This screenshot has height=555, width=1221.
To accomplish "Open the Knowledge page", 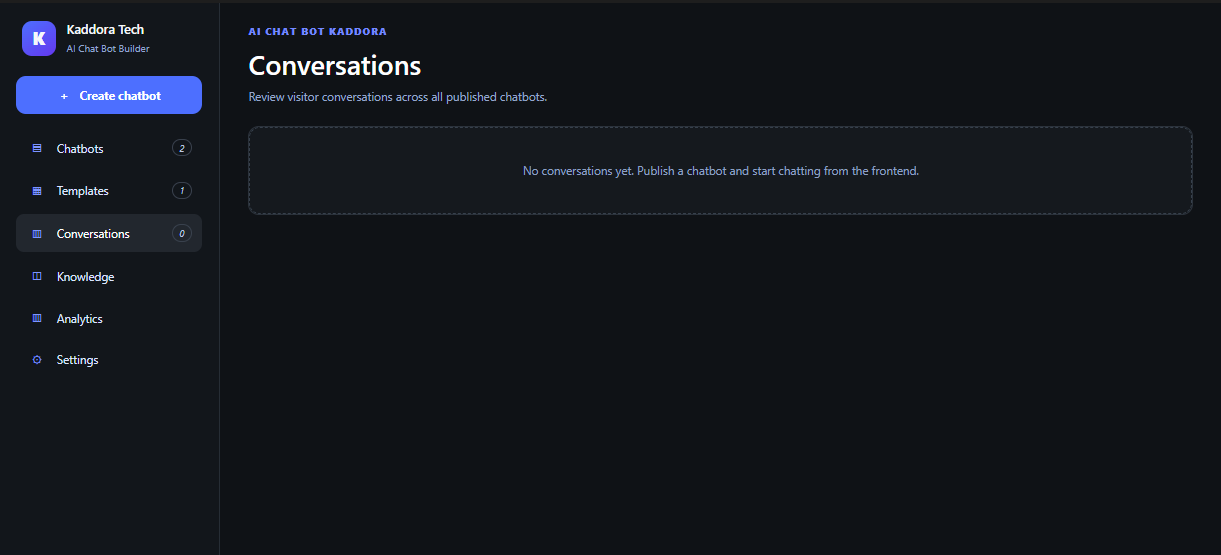I will tap(109, 276).
